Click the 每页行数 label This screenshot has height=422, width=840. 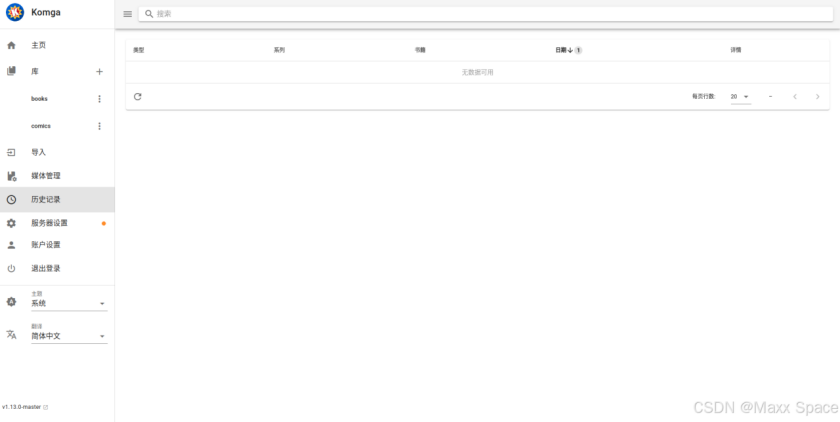(703, 96)
